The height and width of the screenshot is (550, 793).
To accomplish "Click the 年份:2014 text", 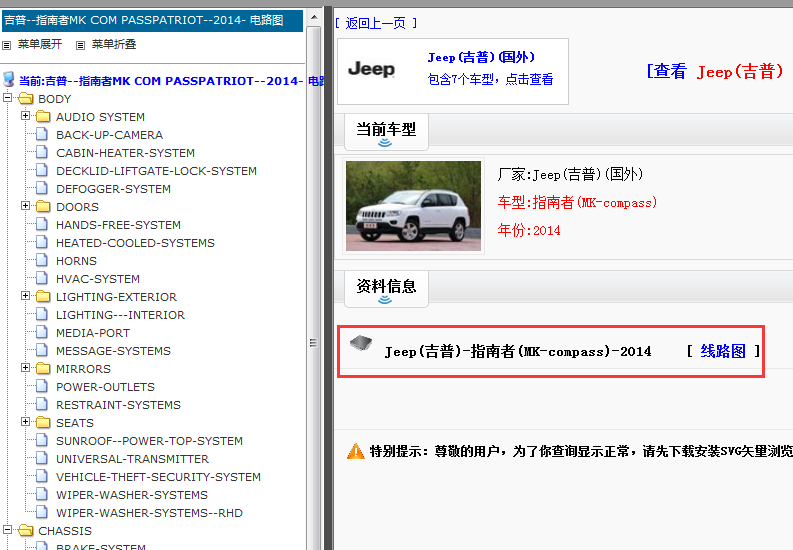I will [x=529, y=231].
